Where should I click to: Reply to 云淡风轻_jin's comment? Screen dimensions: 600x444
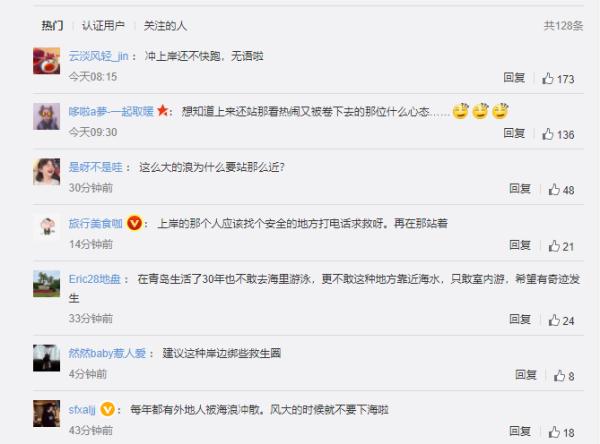coord(514,77)
